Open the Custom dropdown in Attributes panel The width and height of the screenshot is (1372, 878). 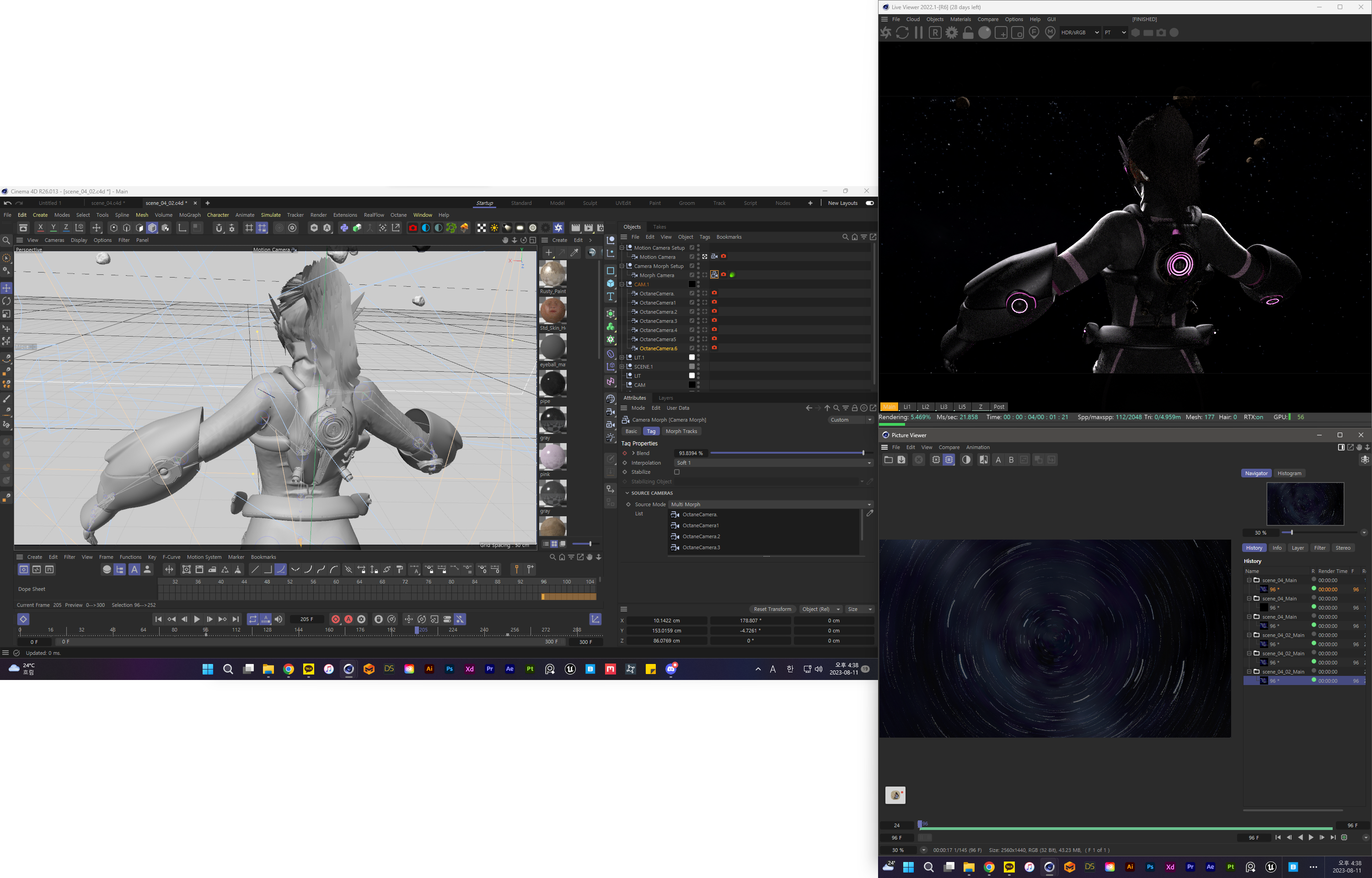851,420
